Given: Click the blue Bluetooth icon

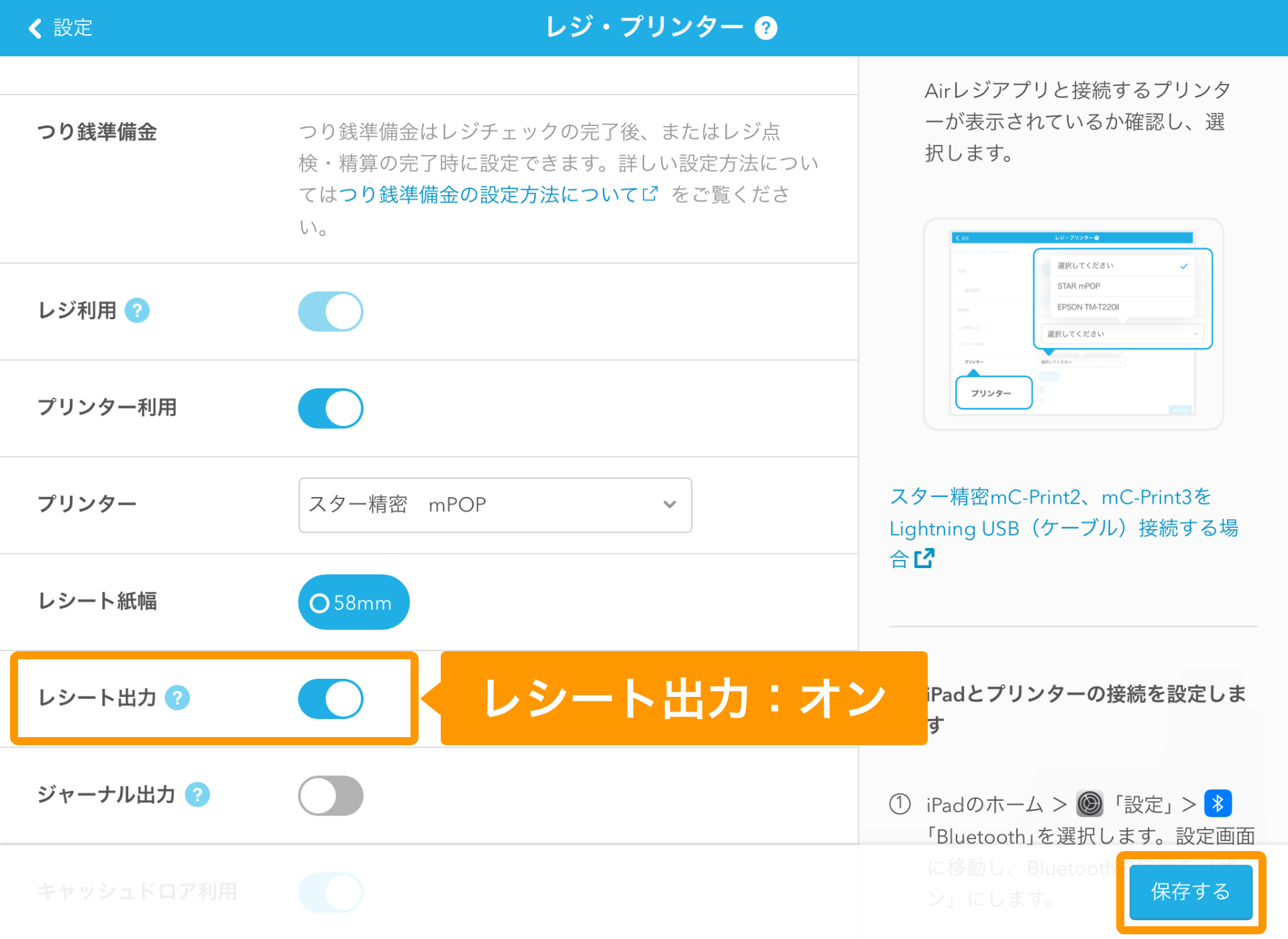Looking at the screenshot, I should point(1218,803).
